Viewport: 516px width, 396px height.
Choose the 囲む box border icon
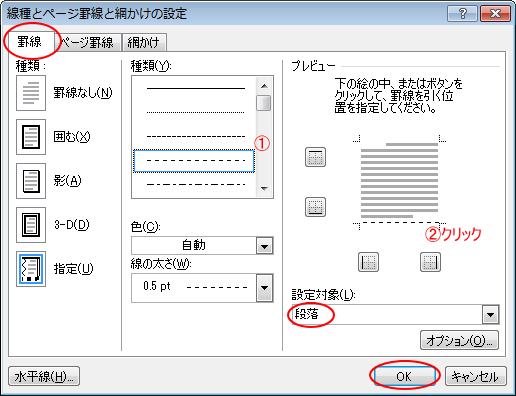coord(31,137)
